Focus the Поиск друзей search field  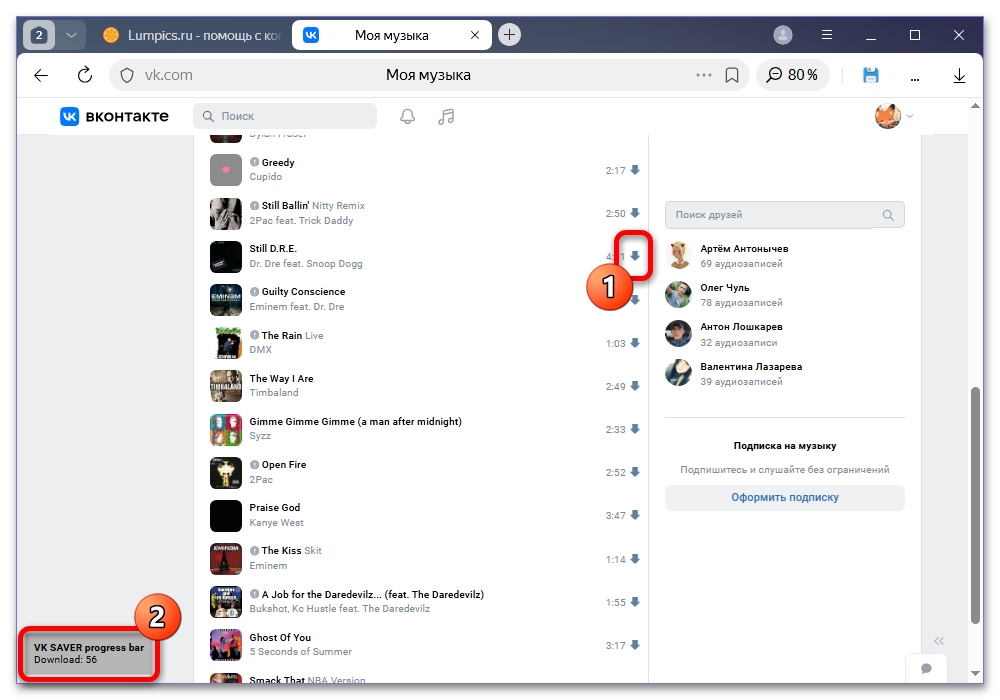[x=784, y=215]
